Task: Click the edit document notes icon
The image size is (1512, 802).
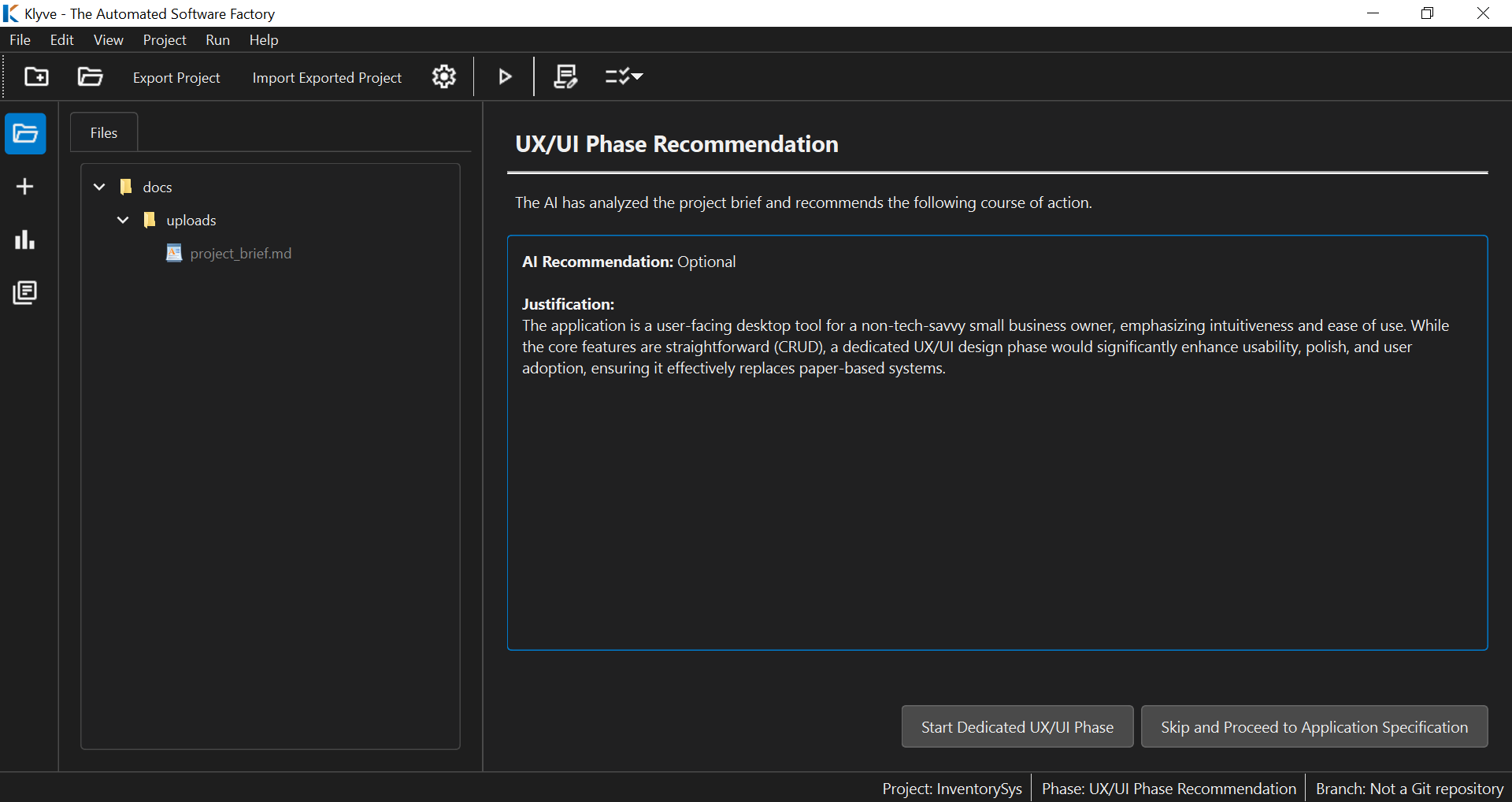Action: (x=565, y=76)
